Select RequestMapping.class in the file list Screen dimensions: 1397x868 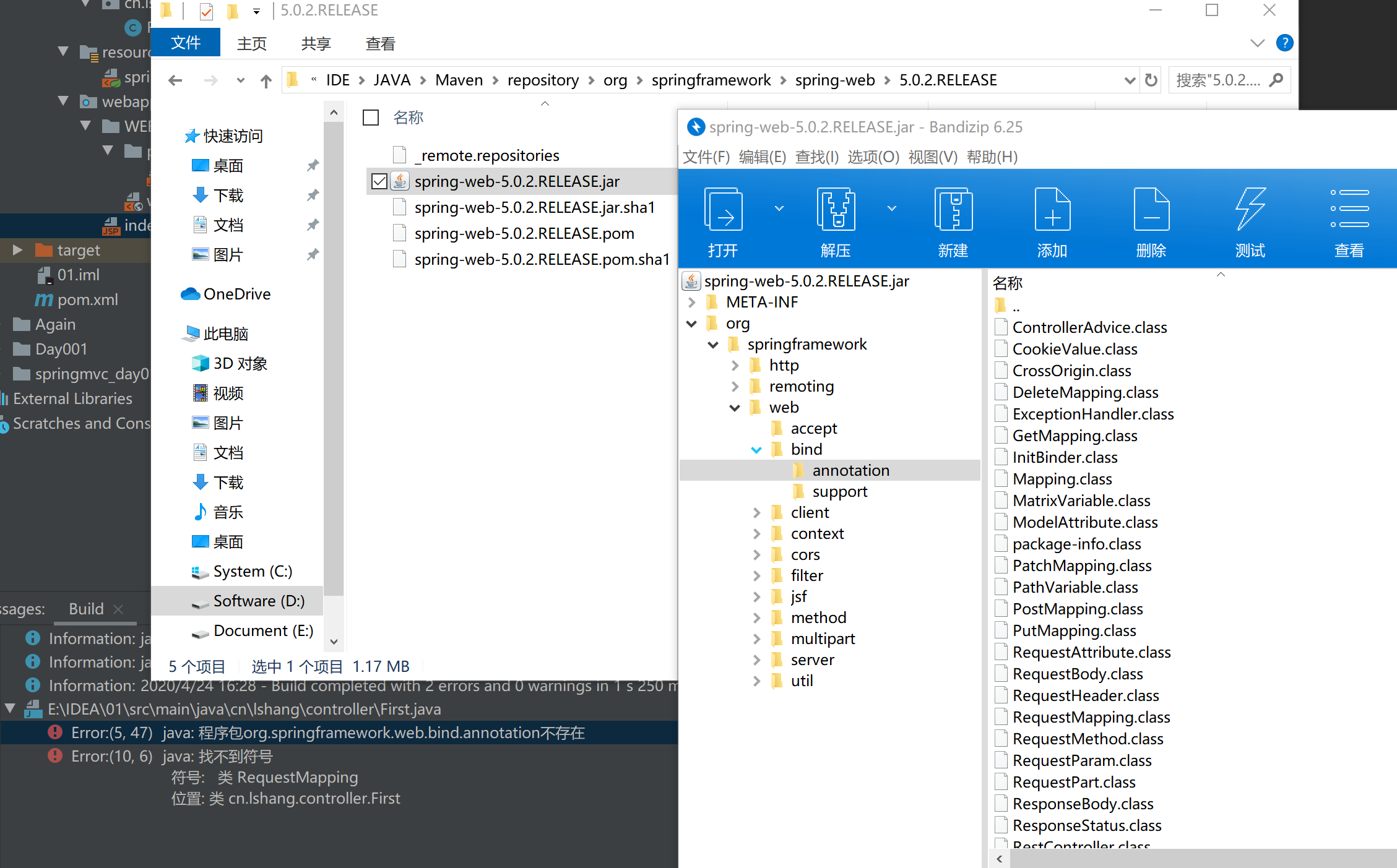click(1091, 717)
